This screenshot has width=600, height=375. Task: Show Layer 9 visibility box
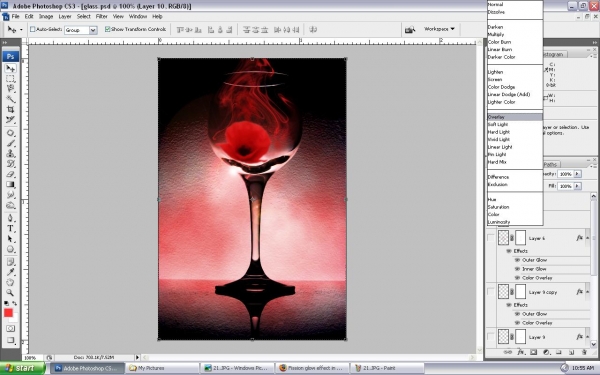491,337
